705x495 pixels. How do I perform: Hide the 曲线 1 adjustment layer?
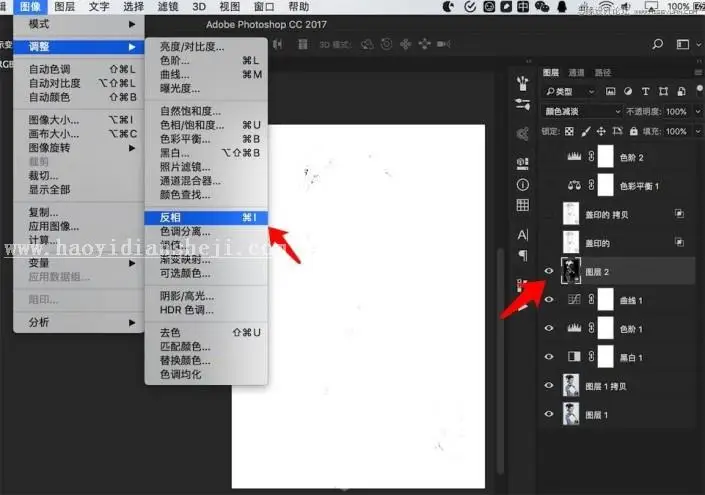pos(549,299)
